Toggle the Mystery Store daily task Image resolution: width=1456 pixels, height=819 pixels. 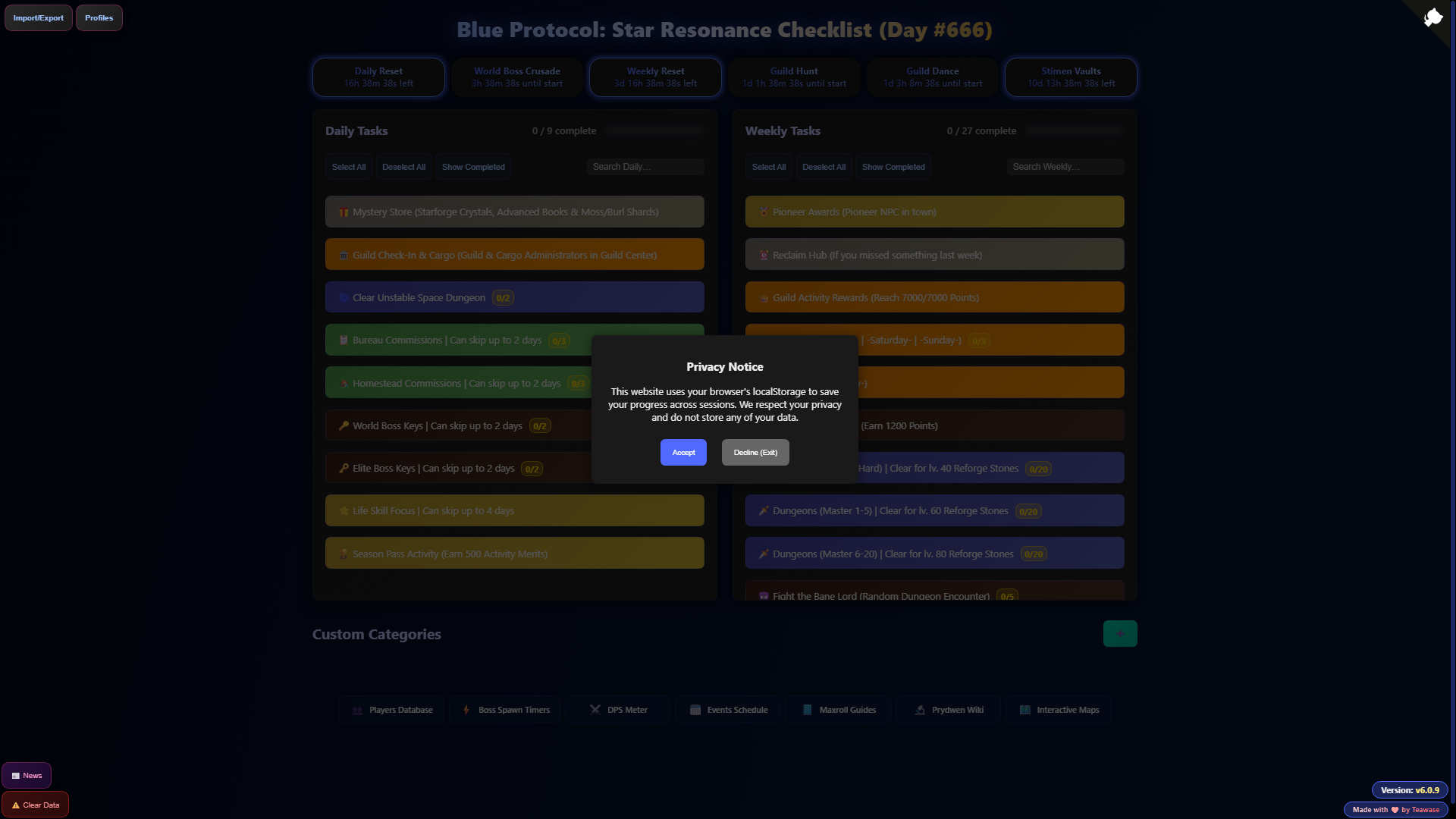(x=514, y=212)
